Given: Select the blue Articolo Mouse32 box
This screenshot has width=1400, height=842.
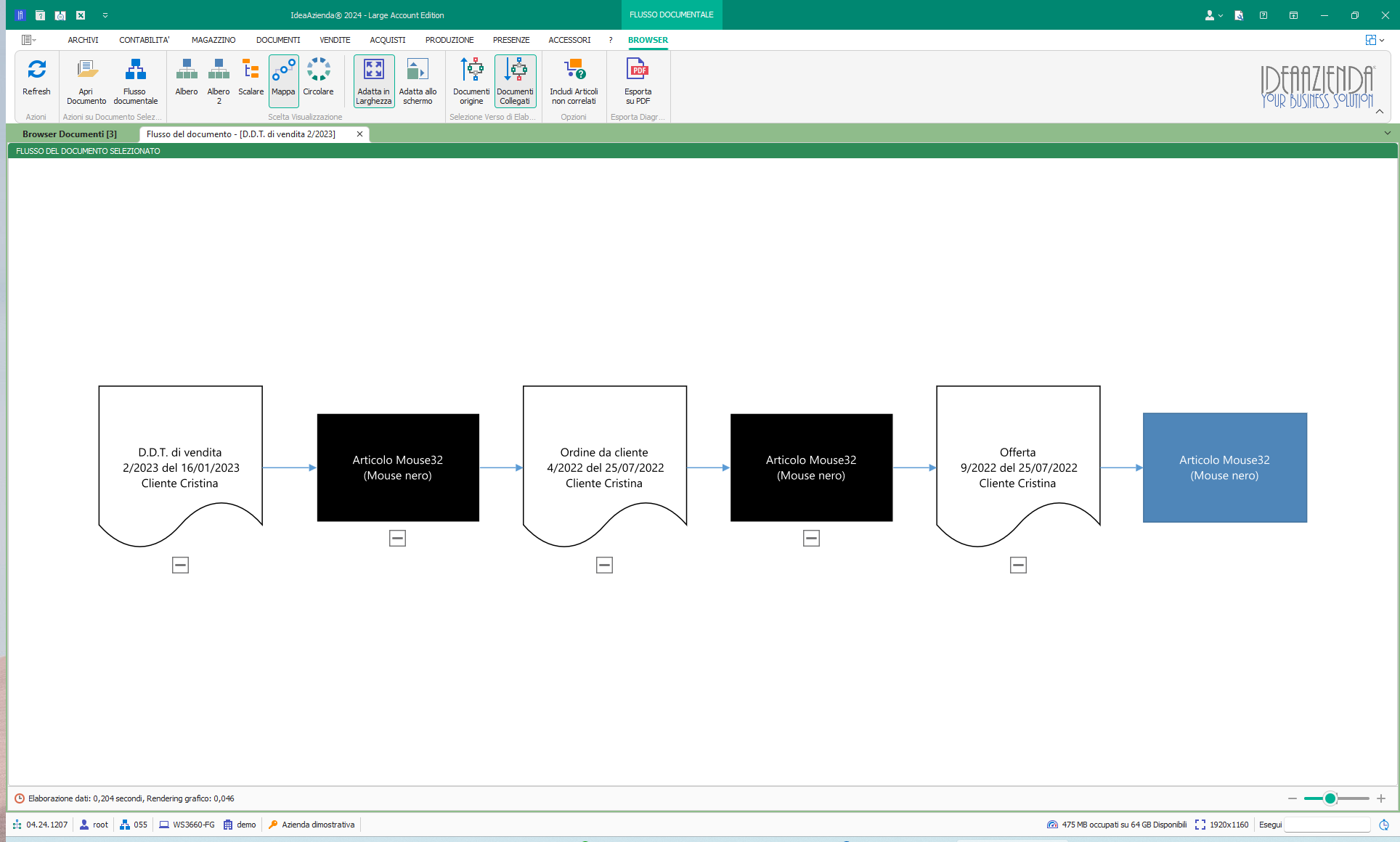Looking at the screenshot, I should click(1225, 467).
